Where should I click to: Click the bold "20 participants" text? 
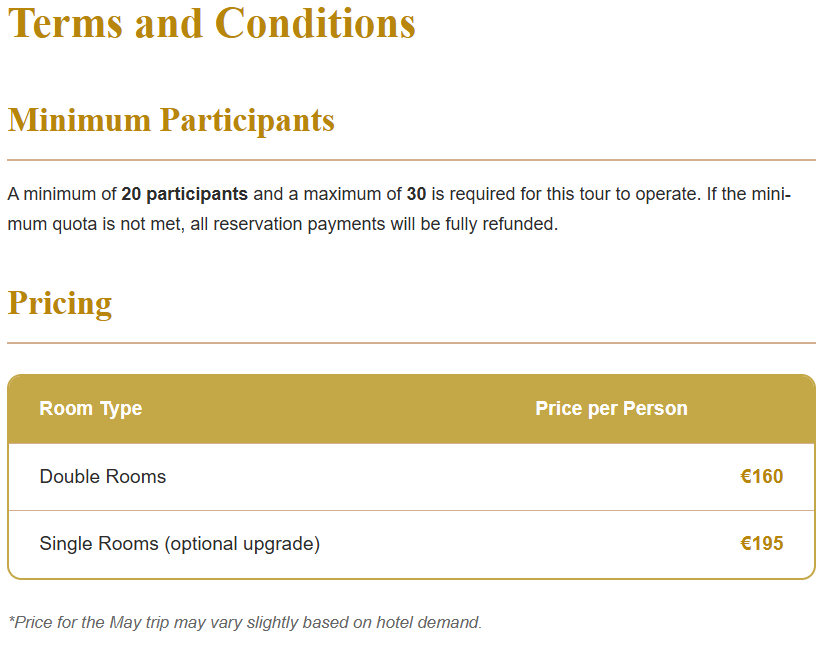(x=184, y=194)
